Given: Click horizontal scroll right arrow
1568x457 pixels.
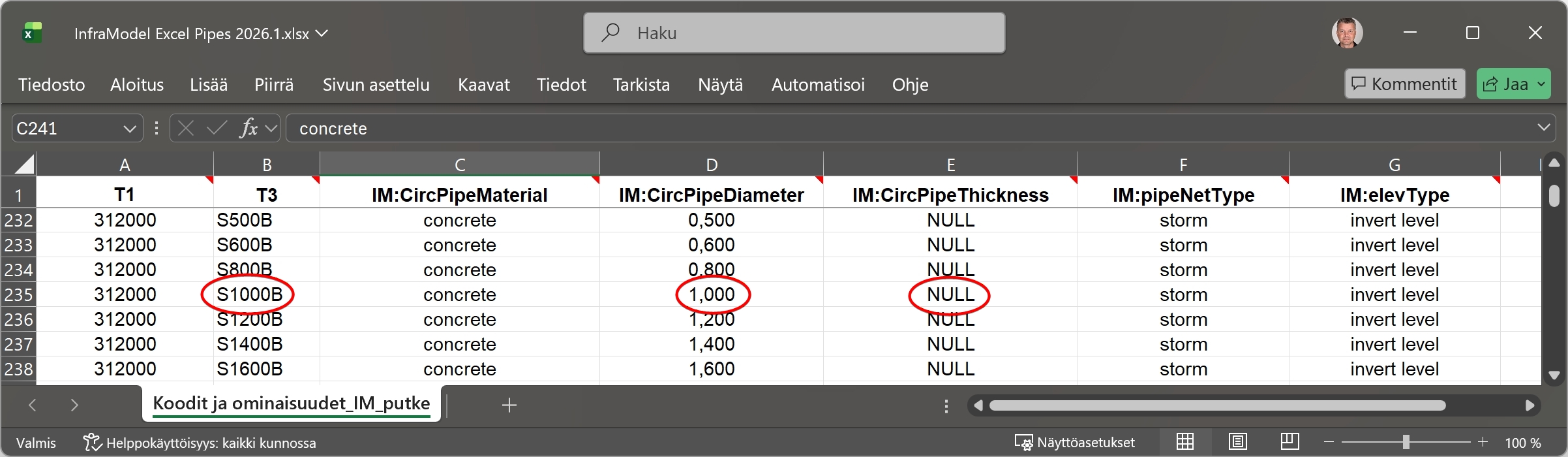Looking at the screenshot, I should (x=1530, y=405).
